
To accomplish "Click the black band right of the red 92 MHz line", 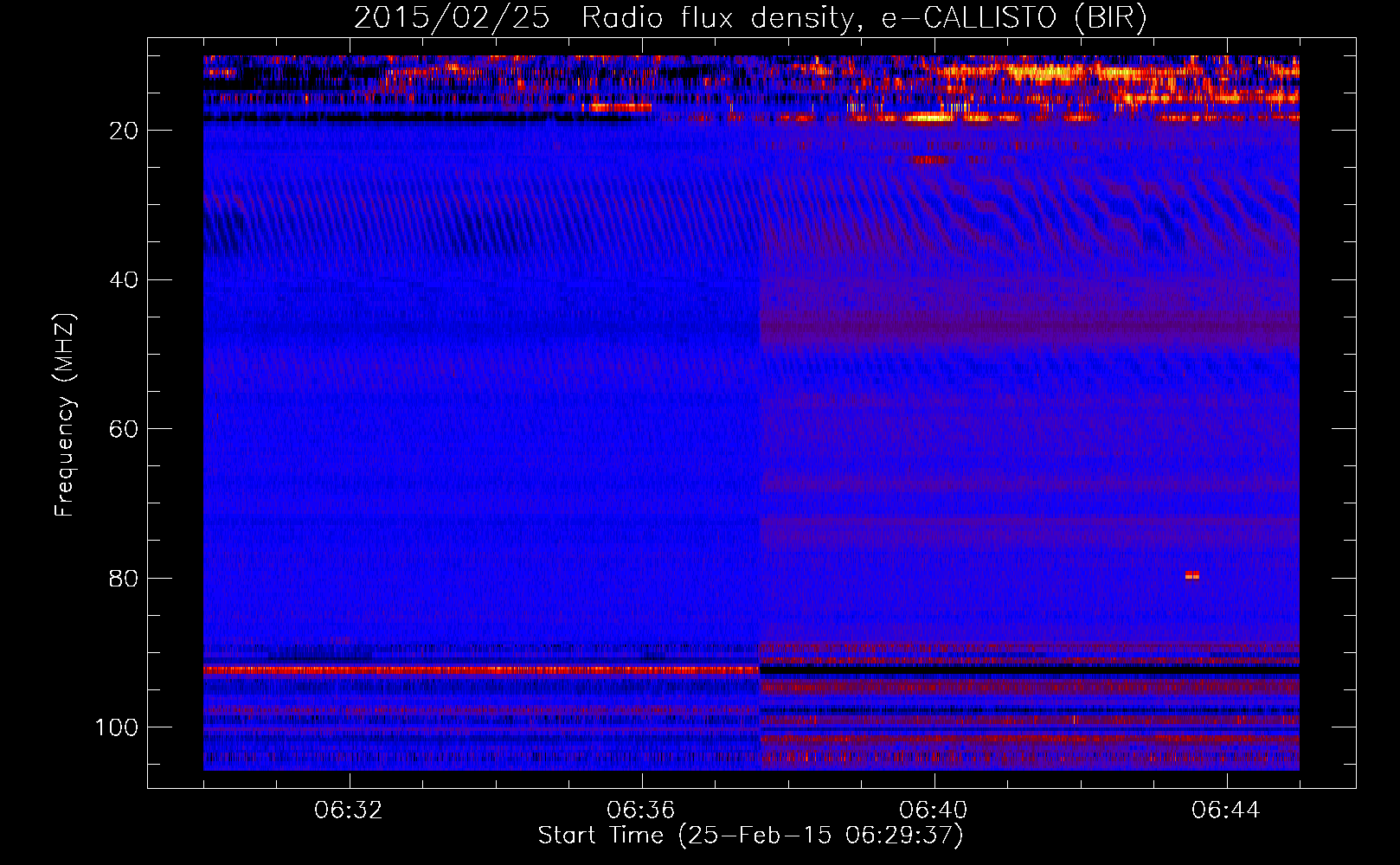I will pos(1029,670).
